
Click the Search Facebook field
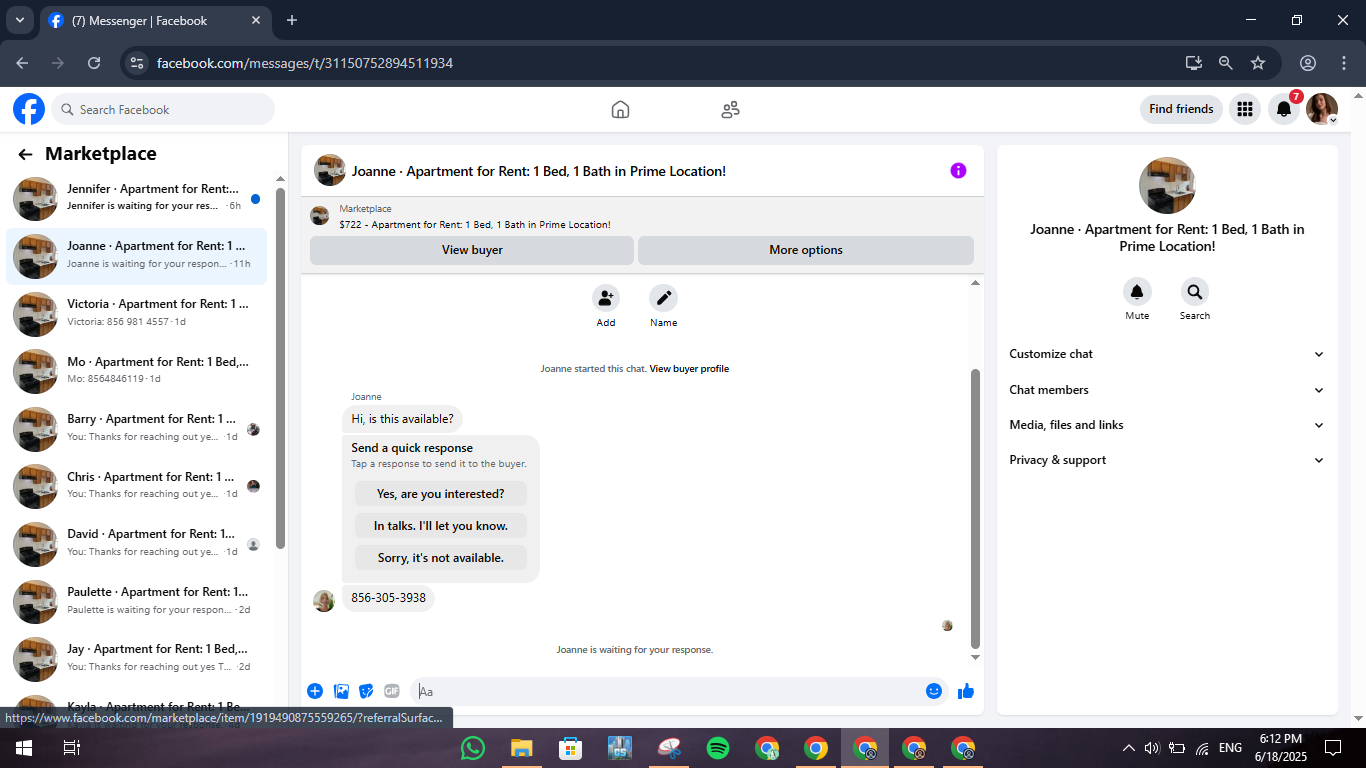tap(163, 109)
